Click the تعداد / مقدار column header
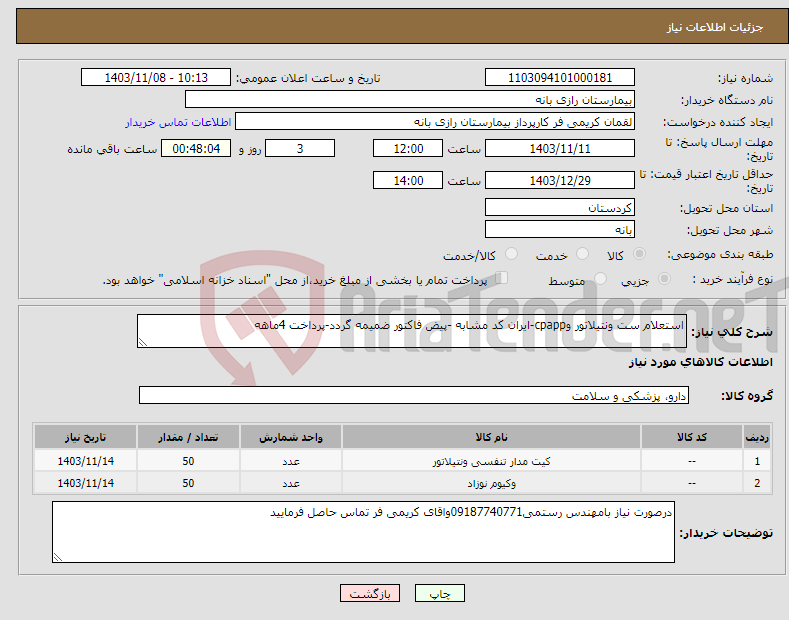This screenshot has width=789, height=620. 188,437
